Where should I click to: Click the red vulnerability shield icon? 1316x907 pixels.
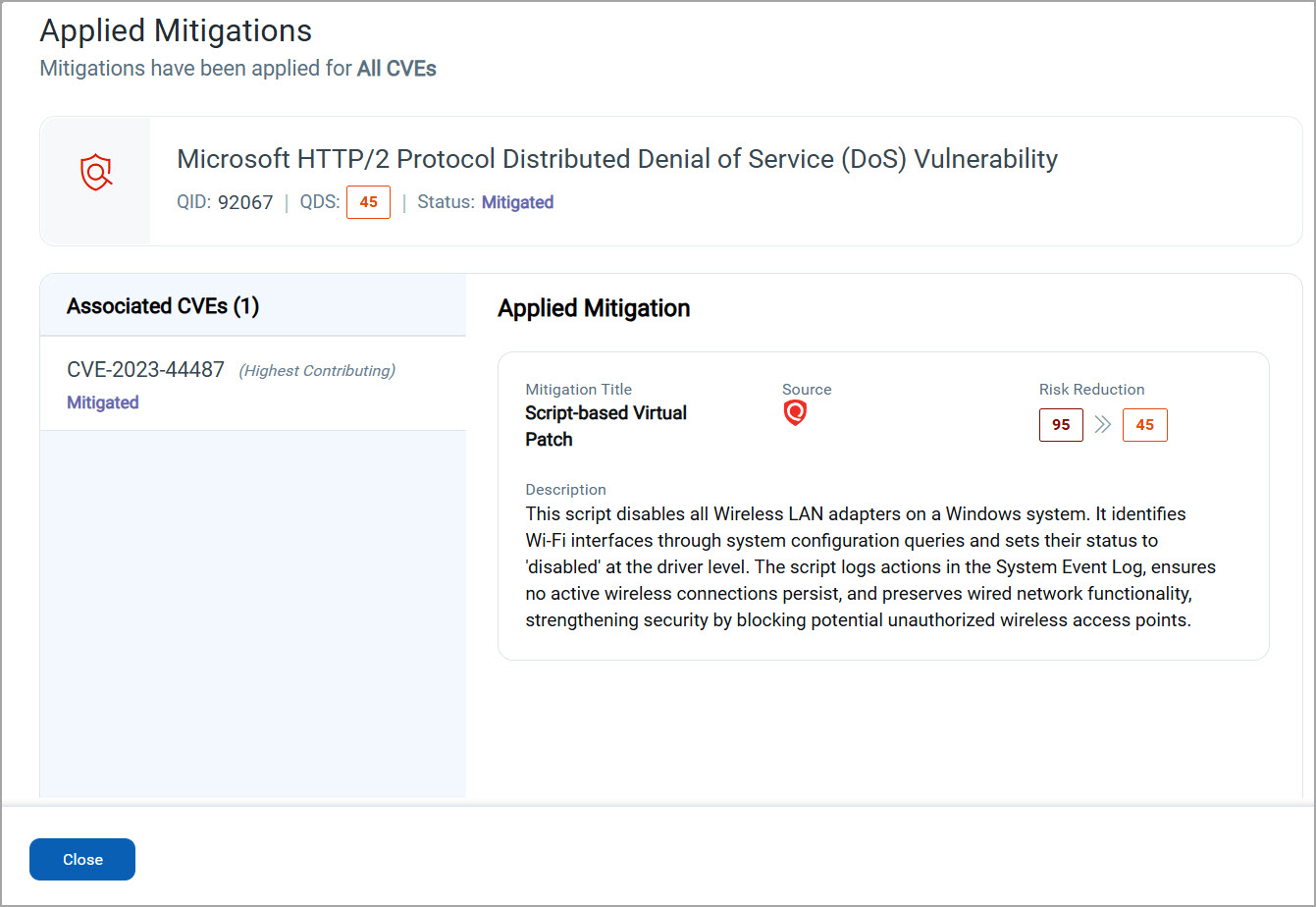(95, 173)
